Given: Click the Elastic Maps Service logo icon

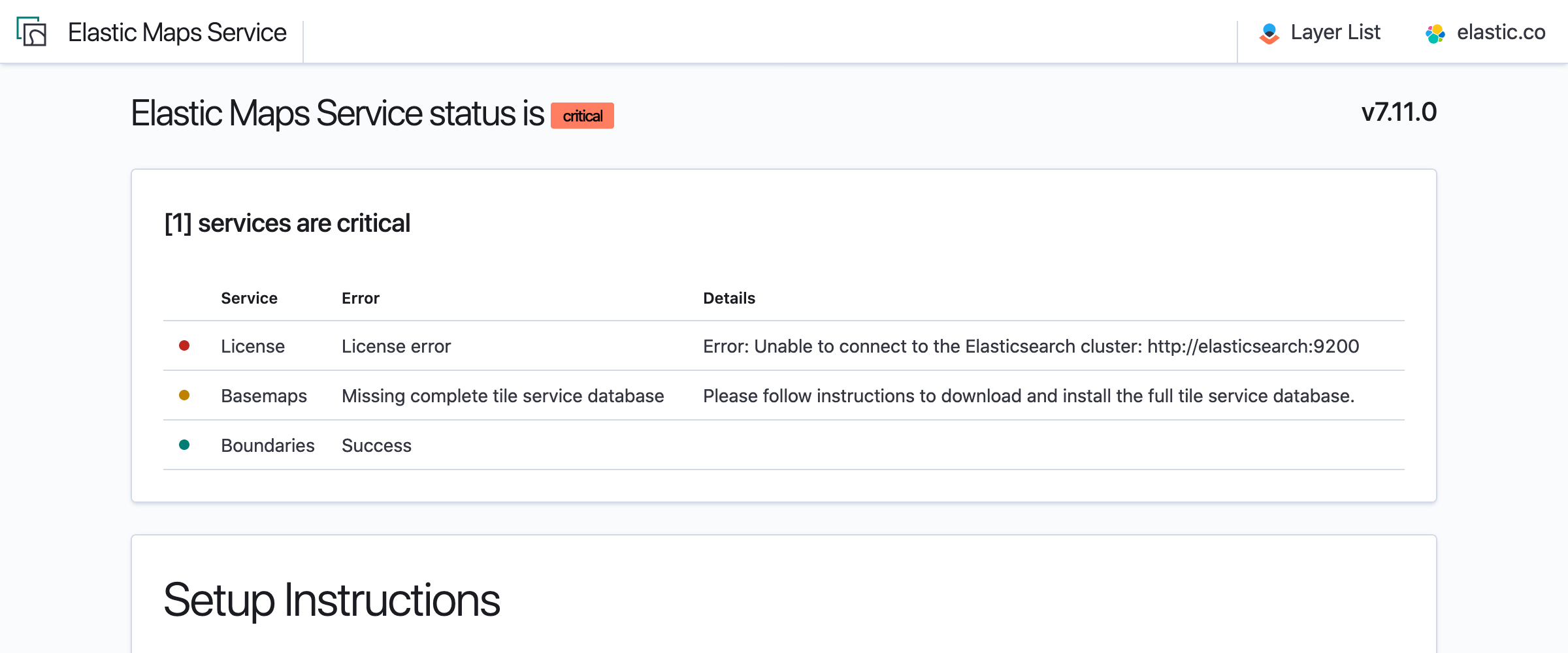Looking at the screenshot, I should [33, 32].
